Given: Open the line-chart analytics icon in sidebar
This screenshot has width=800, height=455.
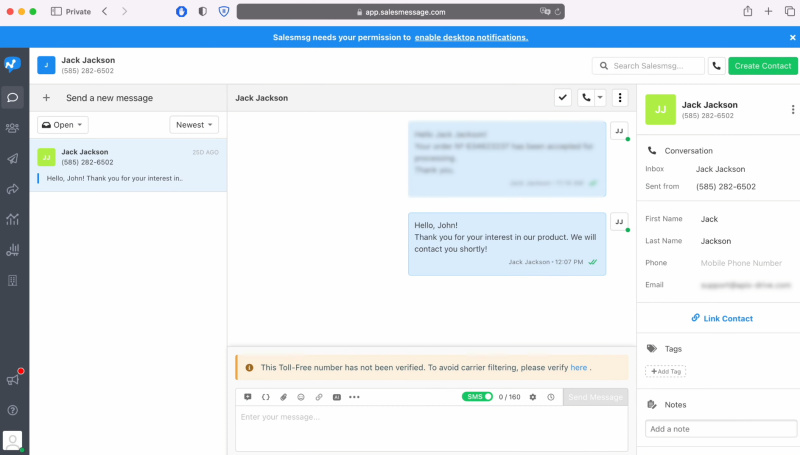Looking at the screenshot, I should click(13, 219).
